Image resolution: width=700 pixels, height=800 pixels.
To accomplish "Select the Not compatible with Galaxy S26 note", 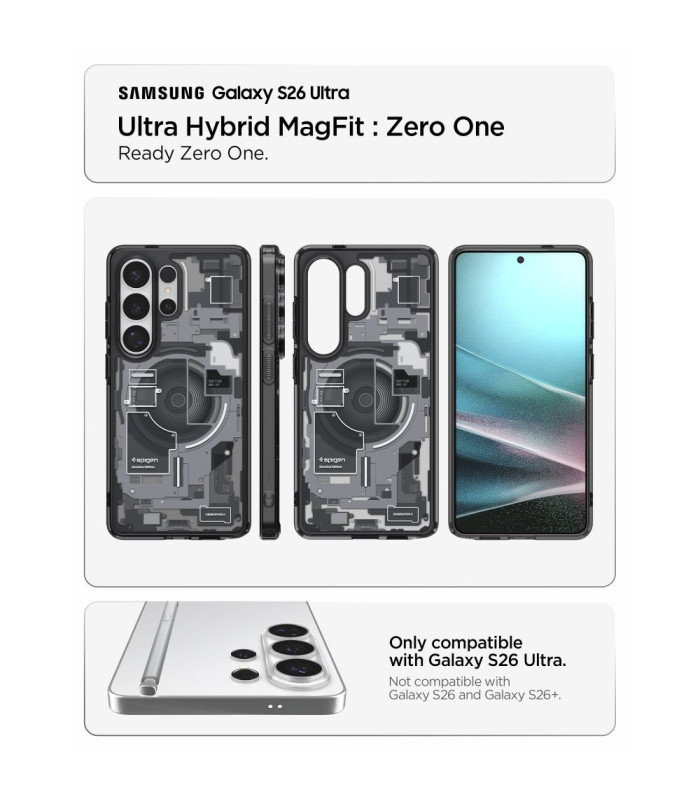I will [474, 688].
